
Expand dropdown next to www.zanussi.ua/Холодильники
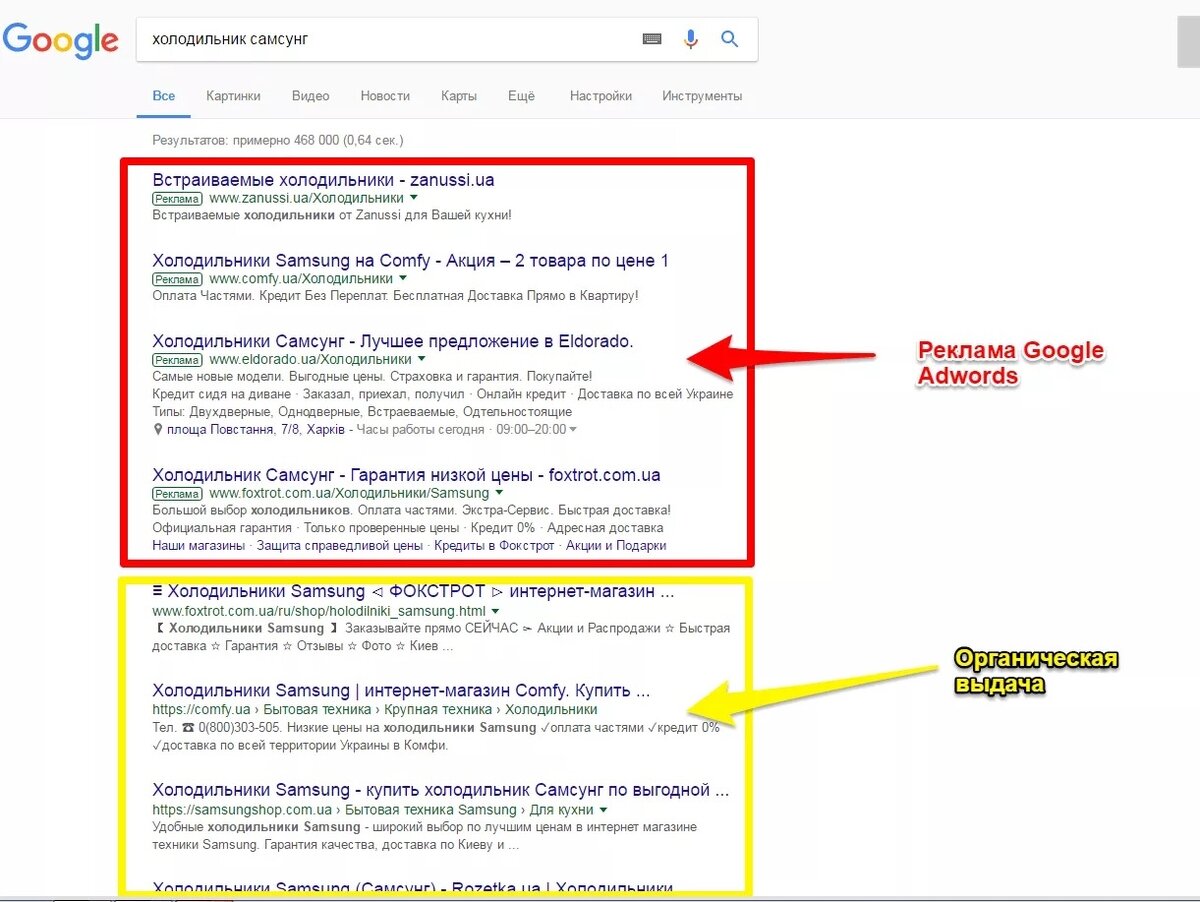click(x=412, y=198)
